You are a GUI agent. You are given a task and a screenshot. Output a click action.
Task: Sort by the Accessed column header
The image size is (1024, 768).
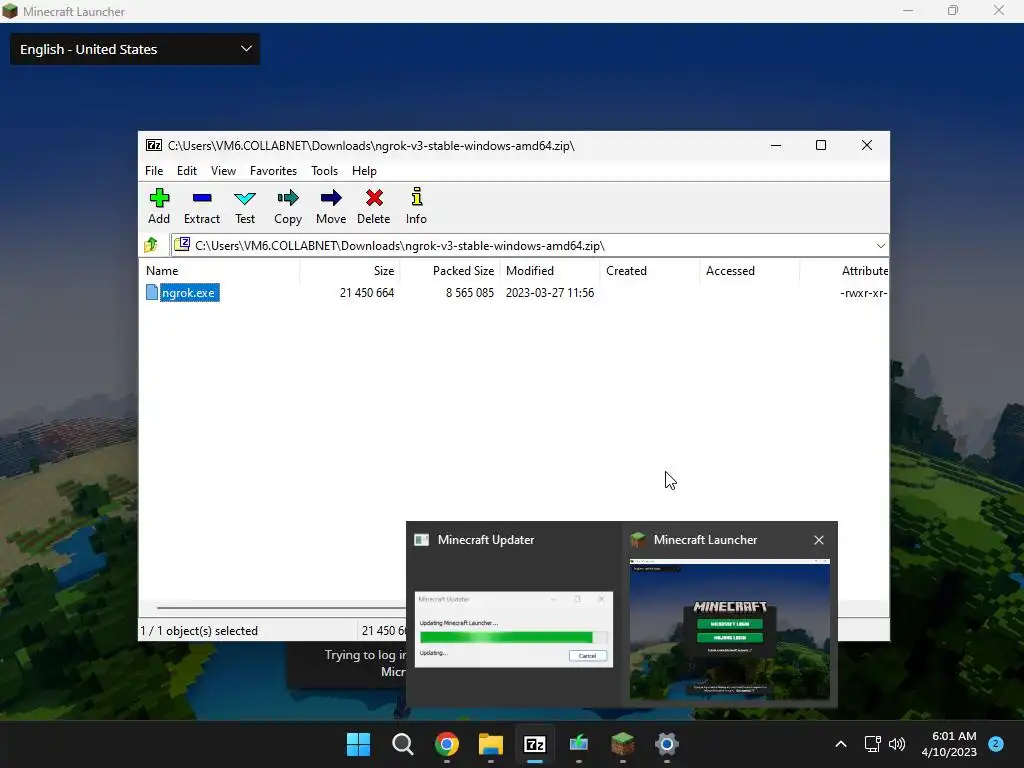click(x=750, y=271)
